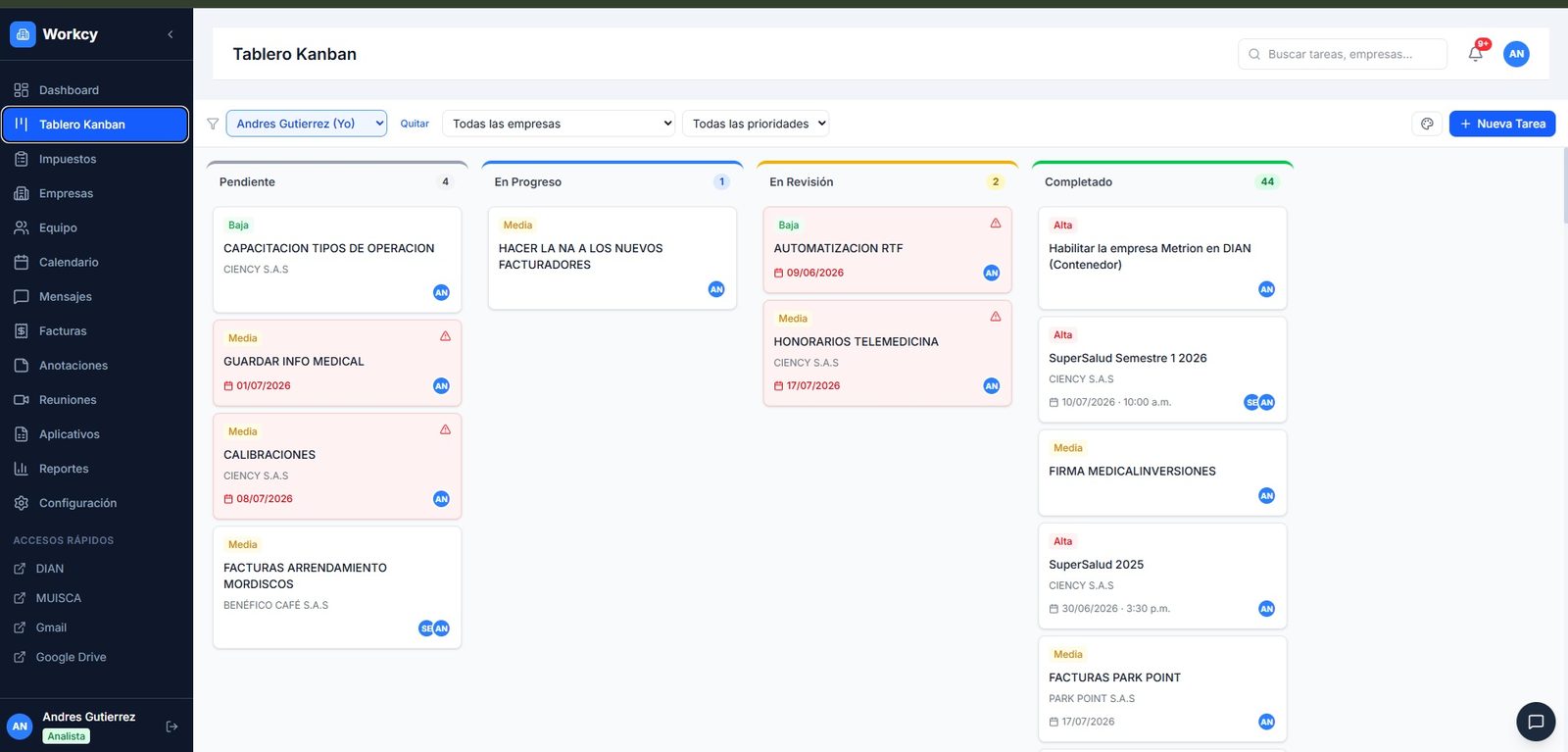Open the AN user avatar in the header
1568x752 pixels.
pyautogui.click(x=1517, y=54)
